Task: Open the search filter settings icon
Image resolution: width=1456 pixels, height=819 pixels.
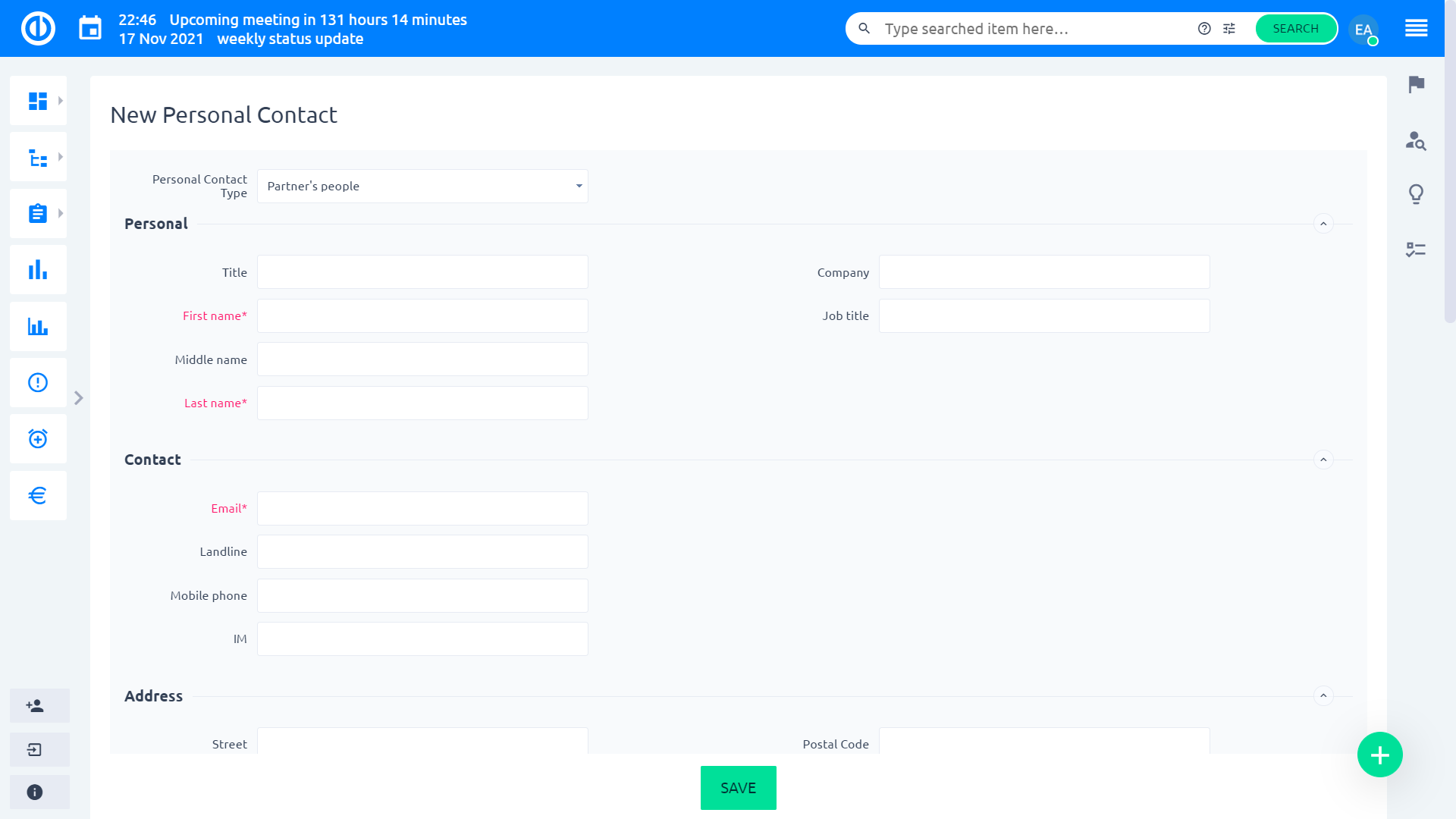Action: click(1229, 29)
